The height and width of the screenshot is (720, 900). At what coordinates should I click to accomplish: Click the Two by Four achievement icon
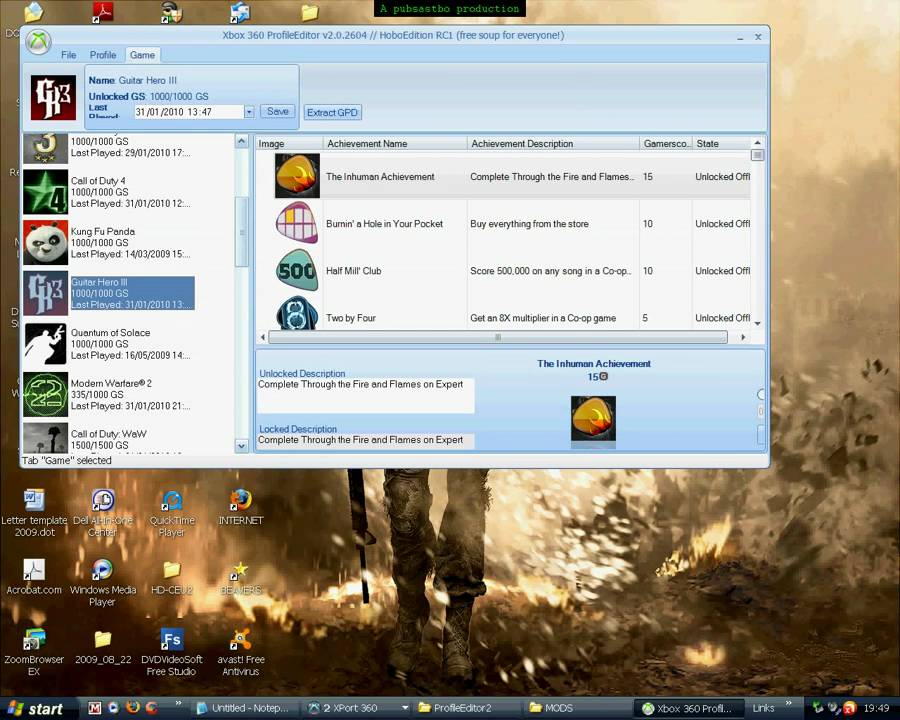click(297, 313)
